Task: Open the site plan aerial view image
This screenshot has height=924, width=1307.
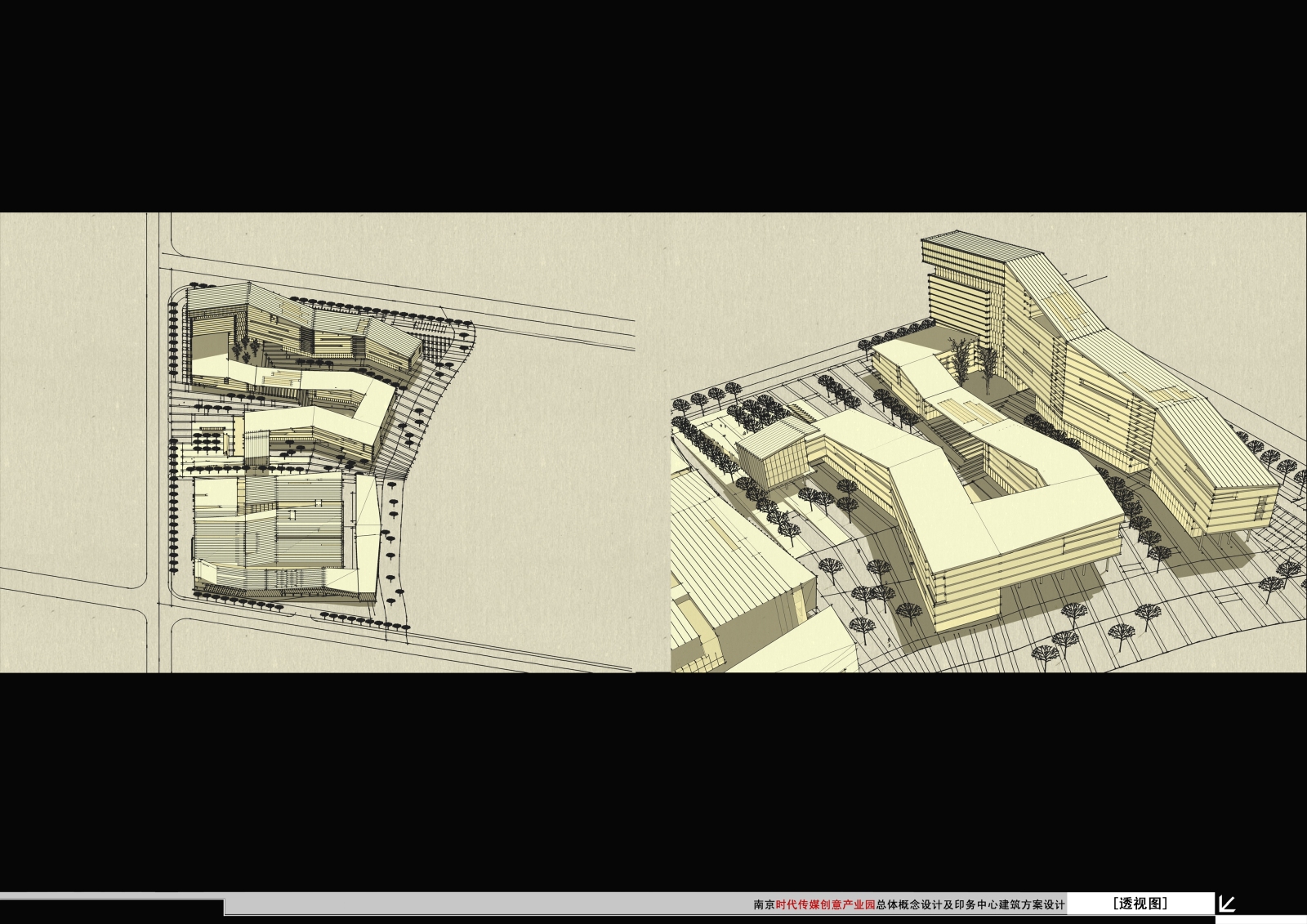Action: [318, 443]
